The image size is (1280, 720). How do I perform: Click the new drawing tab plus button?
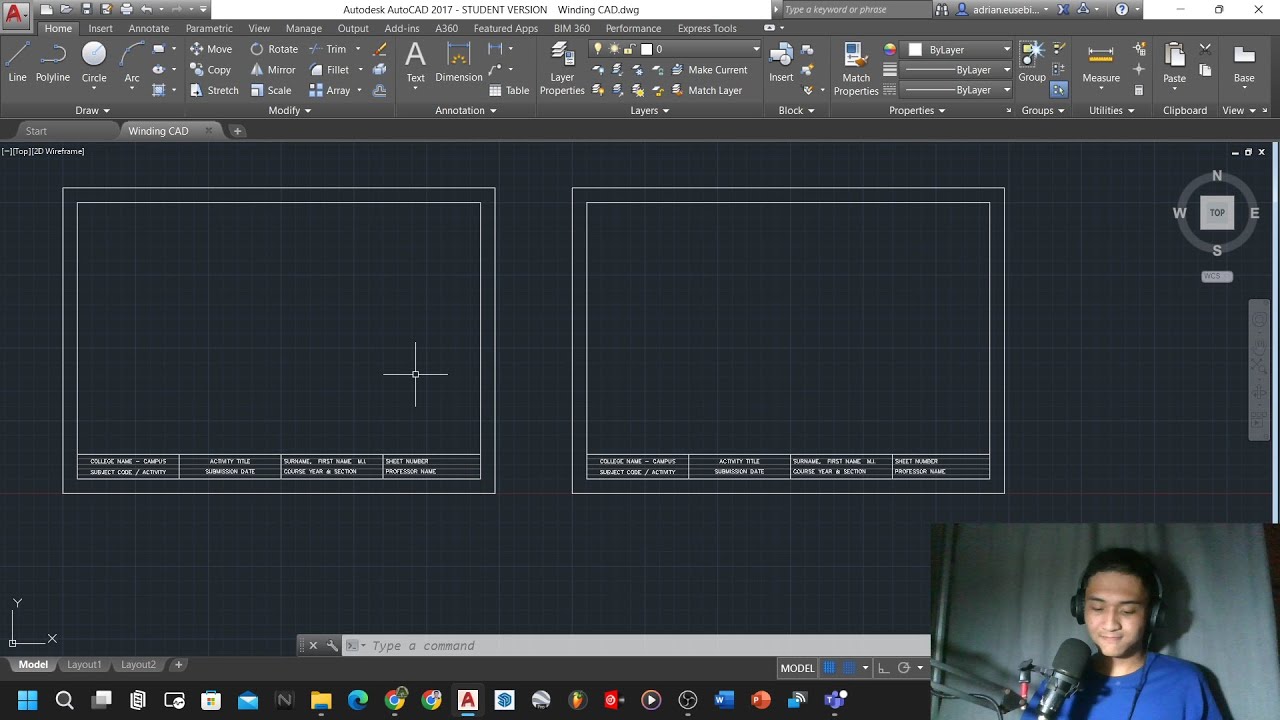(237, 131)
